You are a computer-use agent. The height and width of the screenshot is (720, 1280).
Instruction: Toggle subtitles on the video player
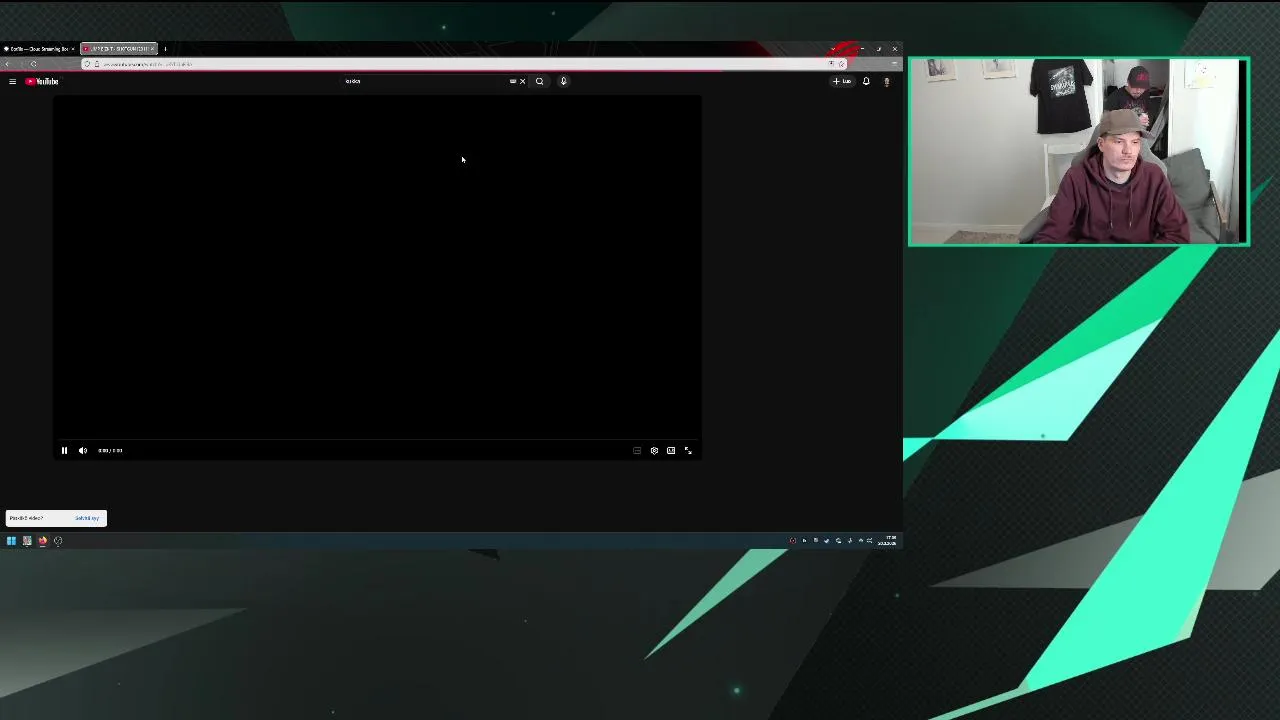637,450
